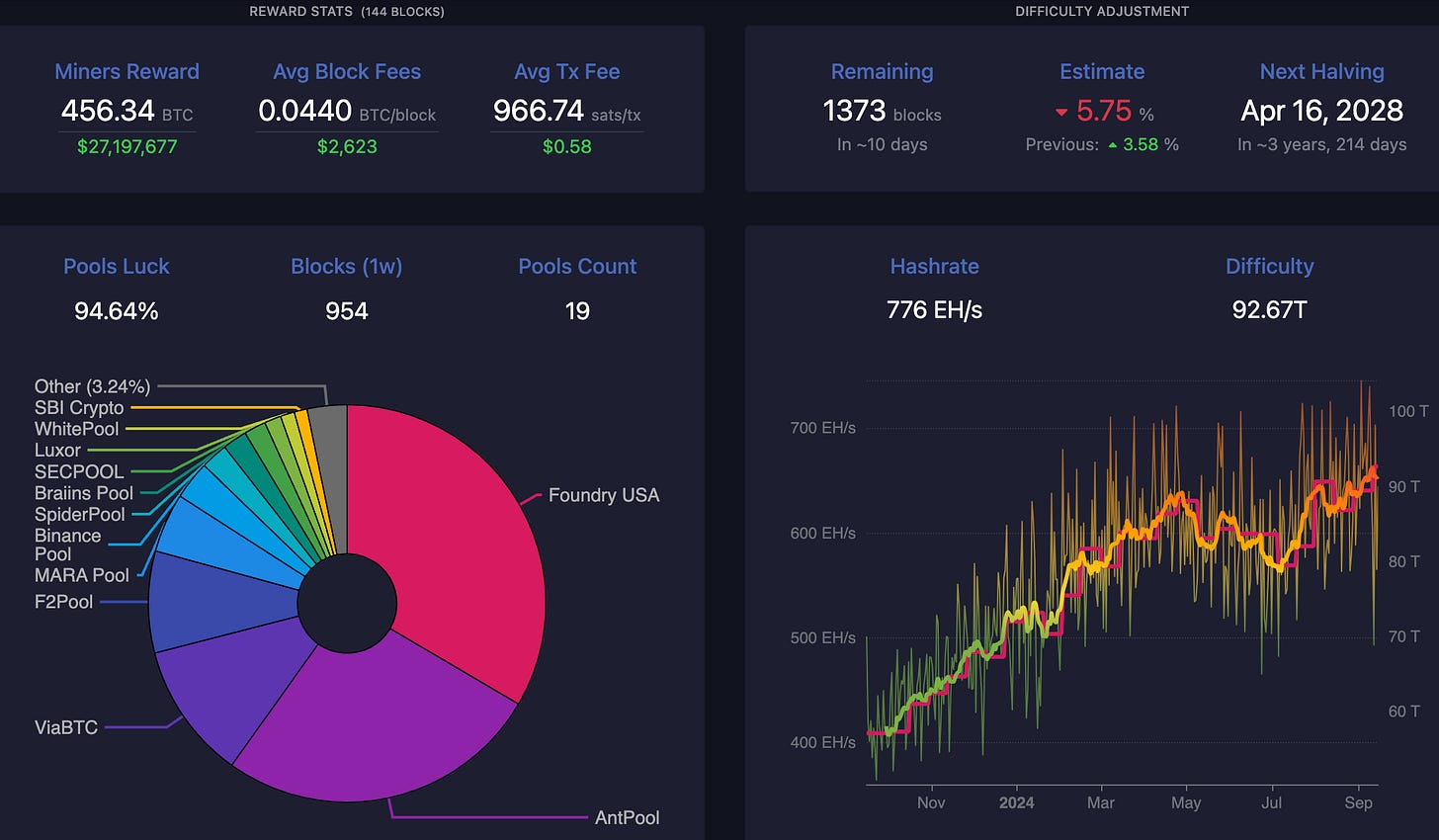1439x840 pixels.
Task: Select the Difficulty 92.67T stat
Action: tap(1269, 309)
